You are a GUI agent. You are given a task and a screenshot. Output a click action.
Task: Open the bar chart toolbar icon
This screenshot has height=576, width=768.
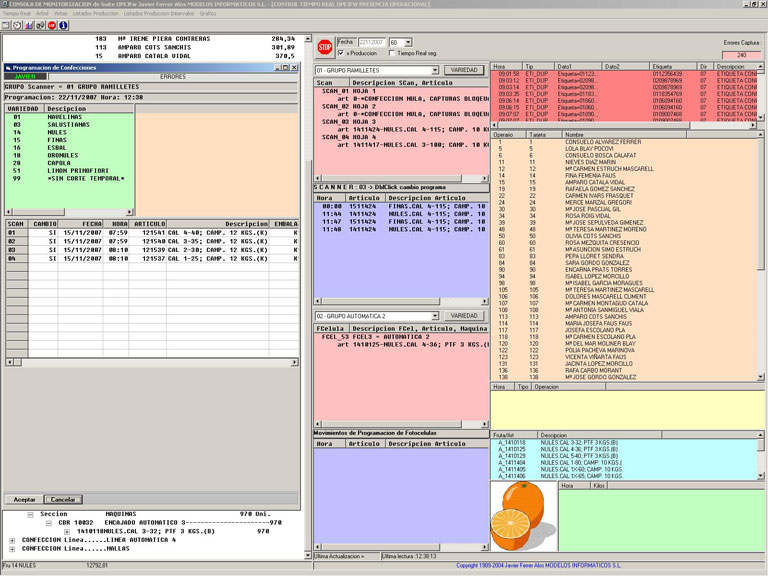coord(29,25)
